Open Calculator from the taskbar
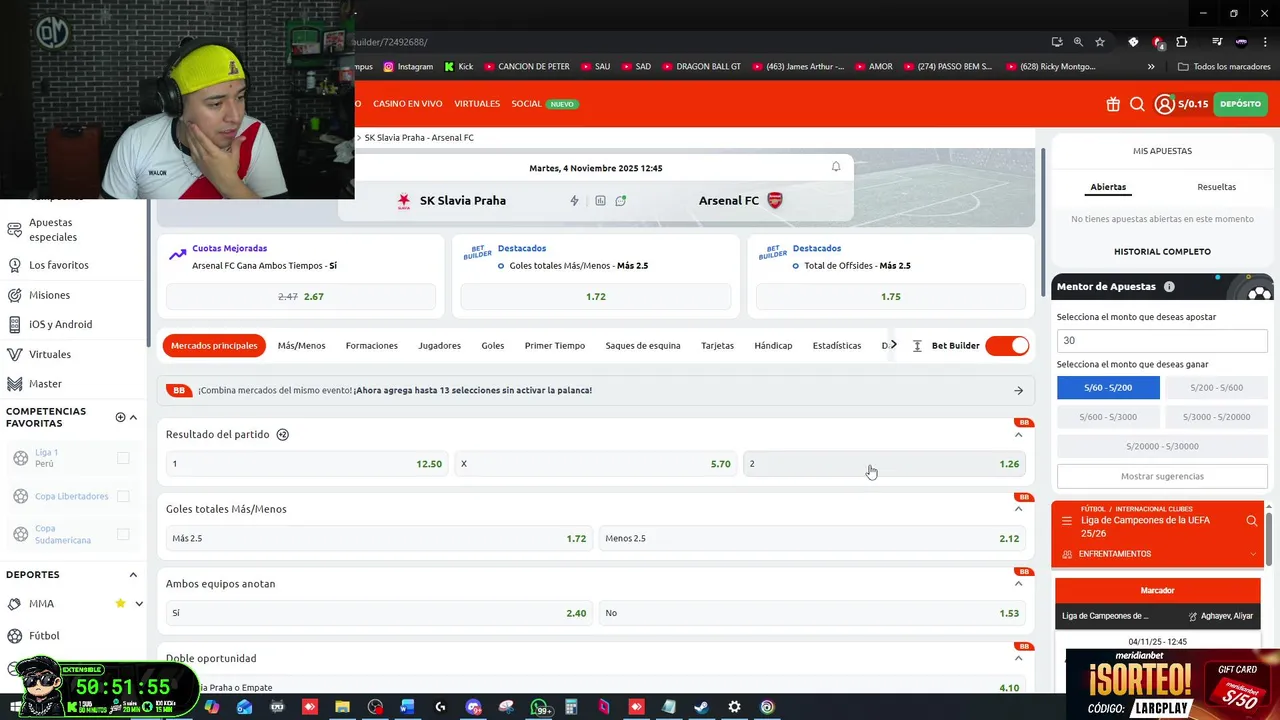Image resolution: width=1280 pixels, height=720 pixels. [571, 707]
